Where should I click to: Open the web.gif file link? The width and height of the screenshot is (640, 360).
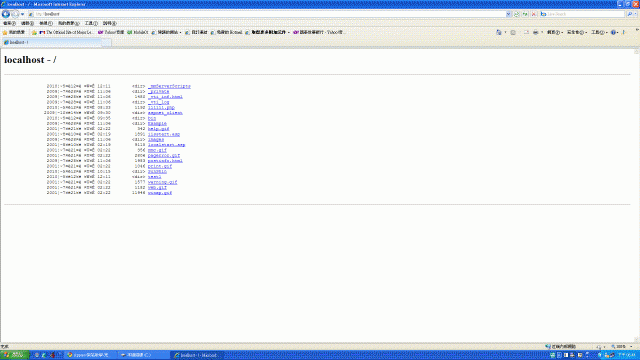pyautogui.click(x=157, y=188)
